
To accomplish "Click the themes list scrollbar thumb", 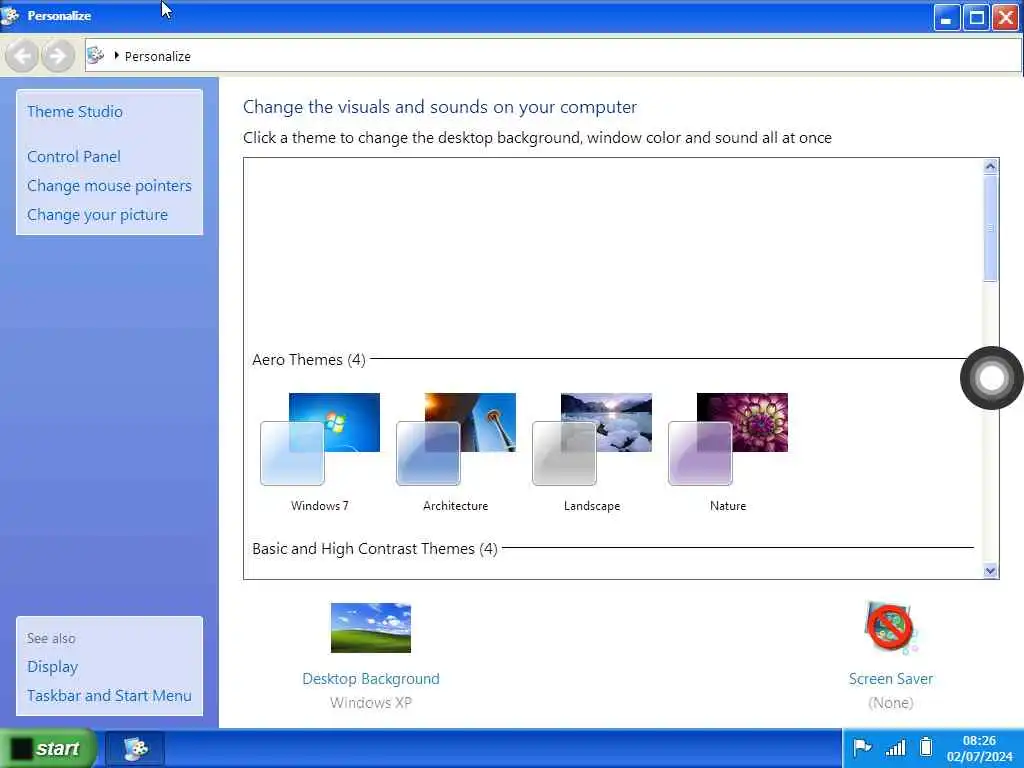I will click(x=990, y=228).
